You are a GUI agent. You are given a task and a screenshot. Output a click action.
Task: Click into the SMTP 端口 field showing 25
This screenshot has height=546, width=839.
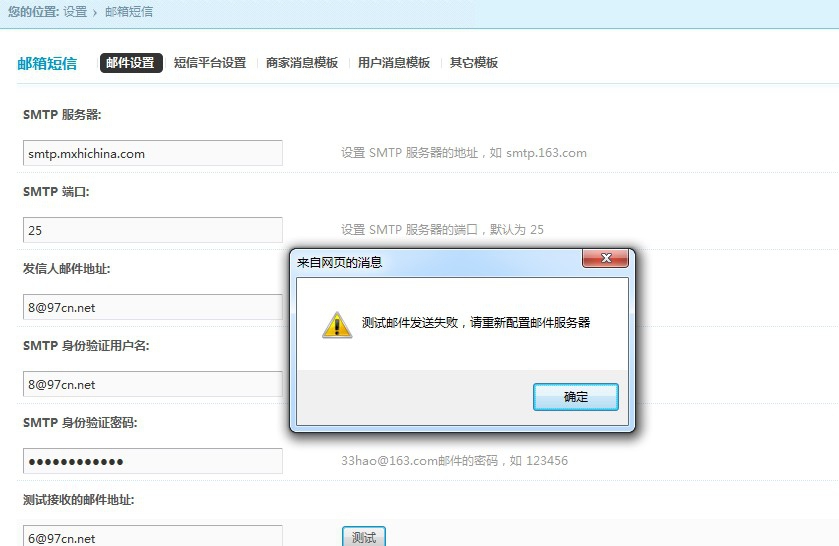152,230
